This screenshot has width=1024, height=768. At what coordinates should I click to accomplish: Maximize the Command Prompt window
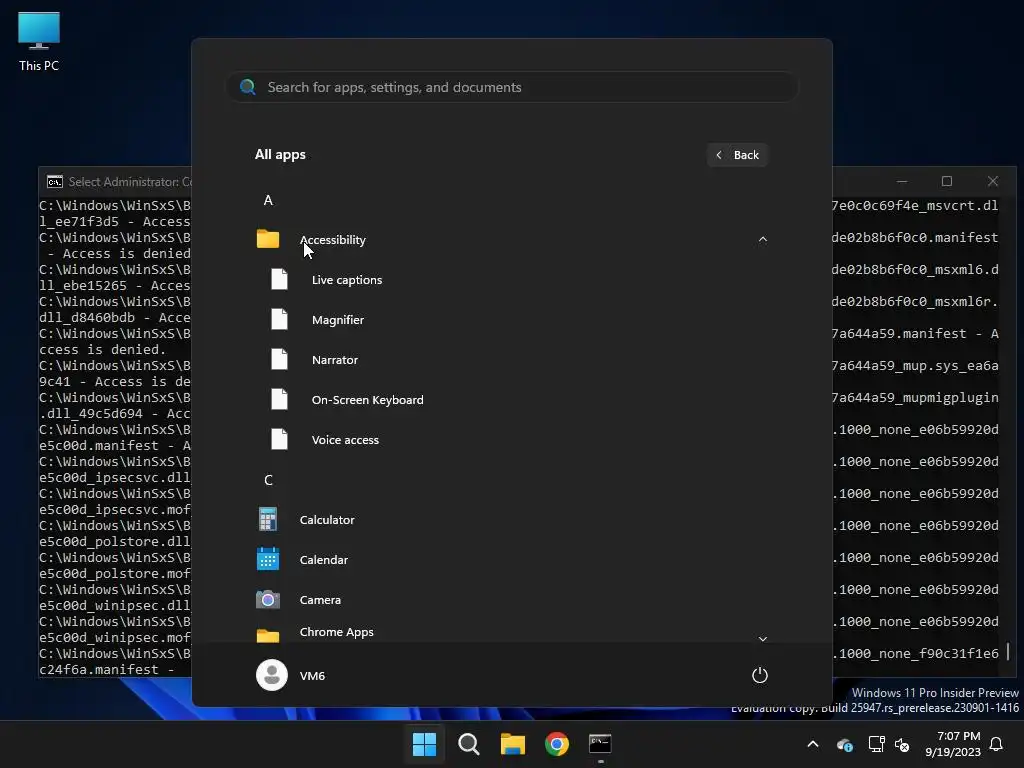947,181
